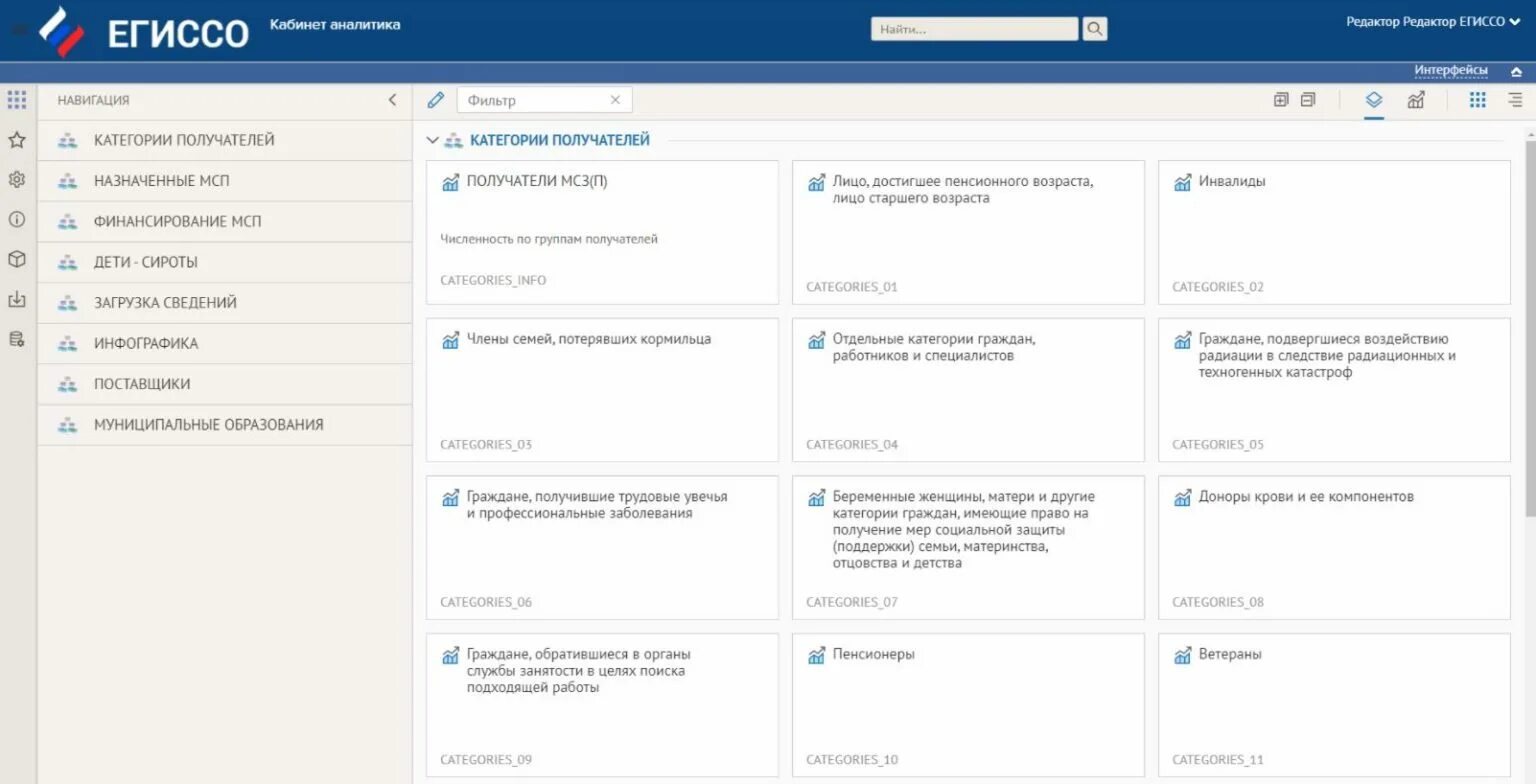Focus the Фильтр input field
Viewport: 1536px width, 784px height.
[544, 100]
